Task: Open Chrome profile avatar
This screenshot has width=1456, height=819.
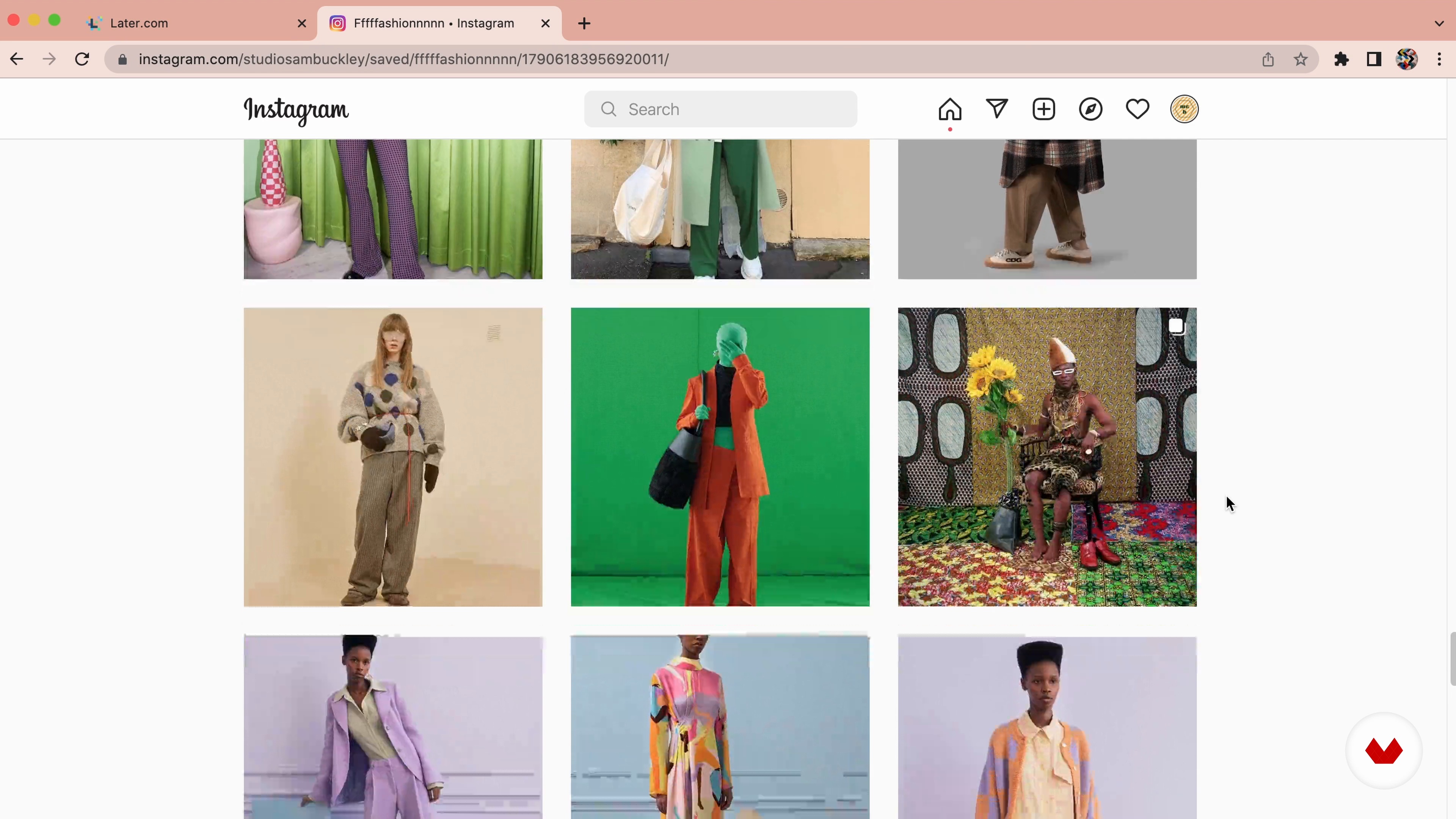Action: (x=1407, y=60)
